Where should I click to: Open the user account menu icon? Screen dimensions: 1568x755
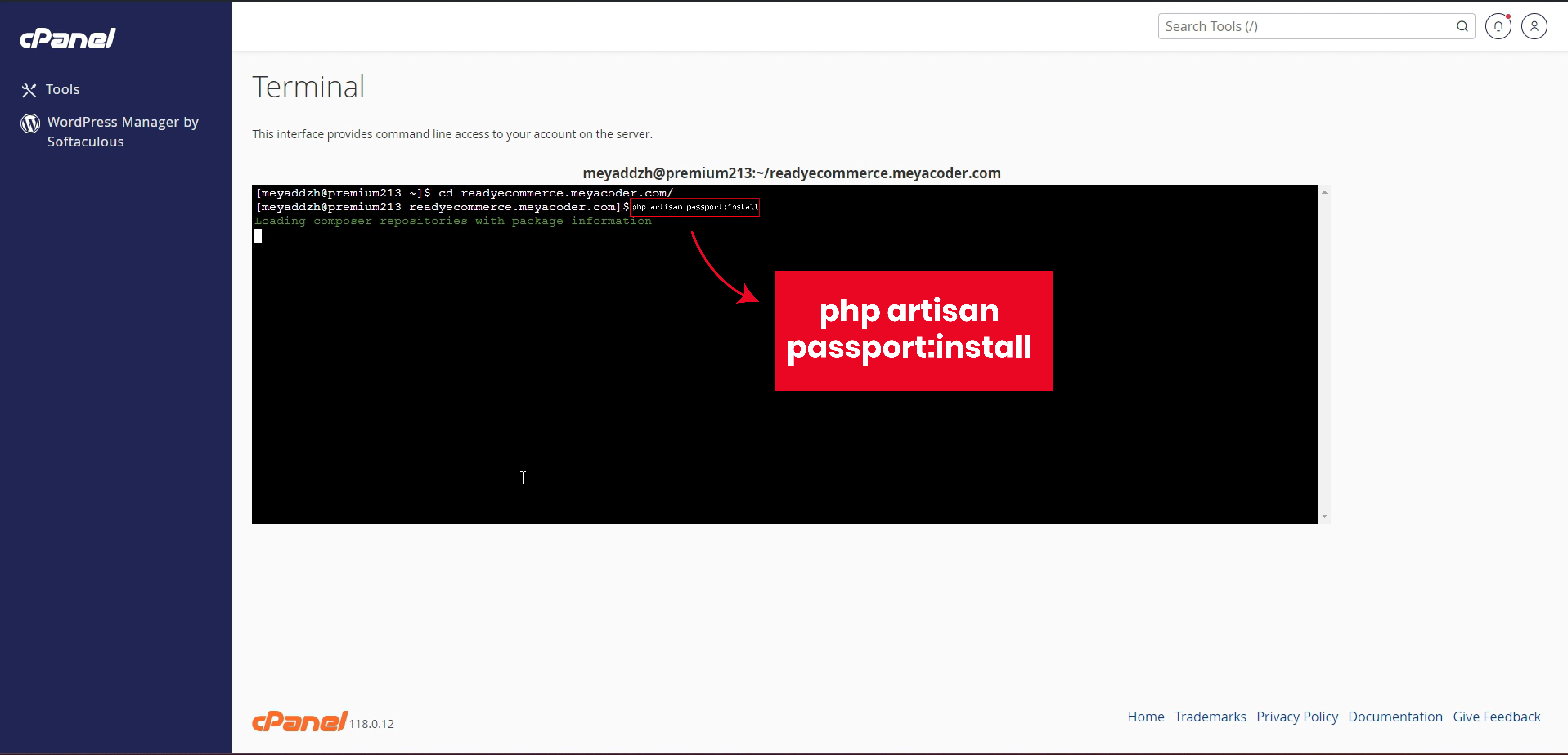pyautogui.click(x=1534, y=26)
